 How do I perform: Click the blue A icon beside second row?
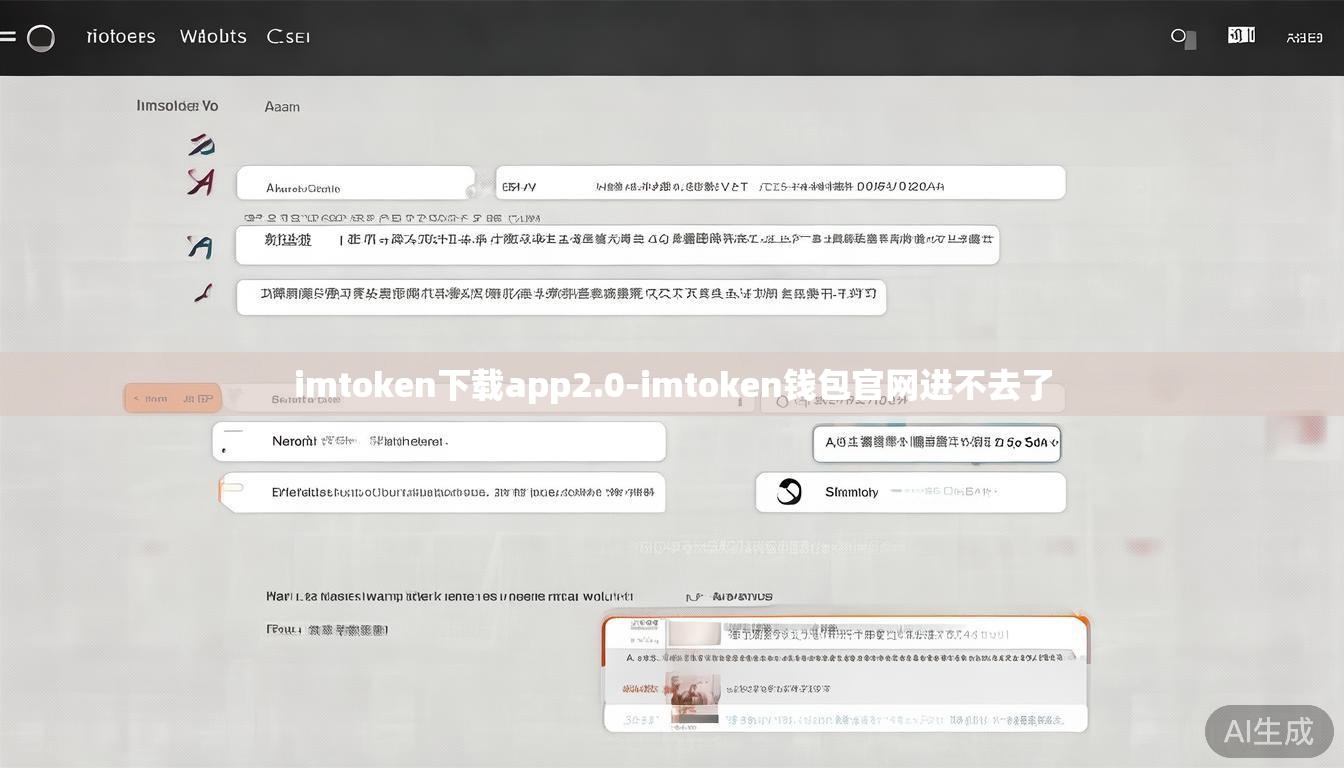click(x=200, y=246)
